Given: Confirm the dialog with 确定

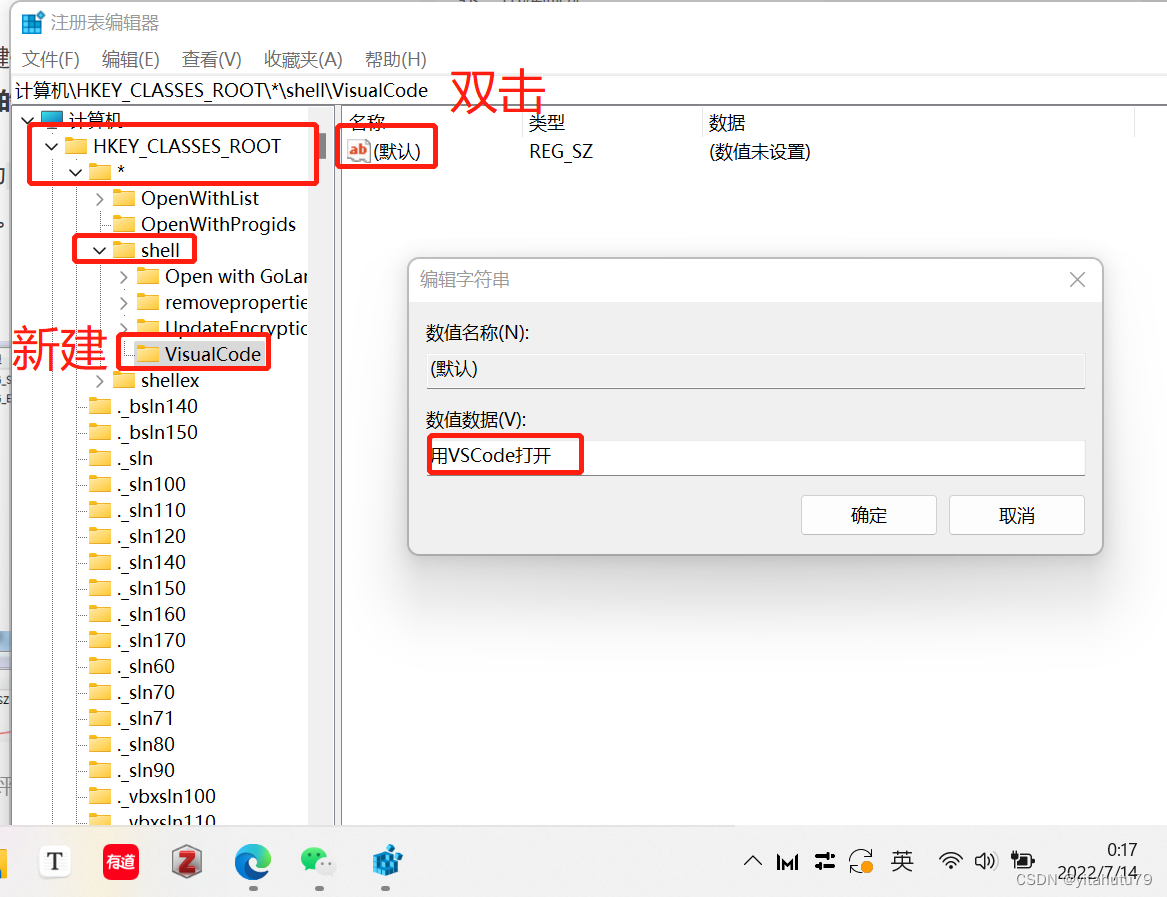Looking at the screenshot, I should click(869, 515).
